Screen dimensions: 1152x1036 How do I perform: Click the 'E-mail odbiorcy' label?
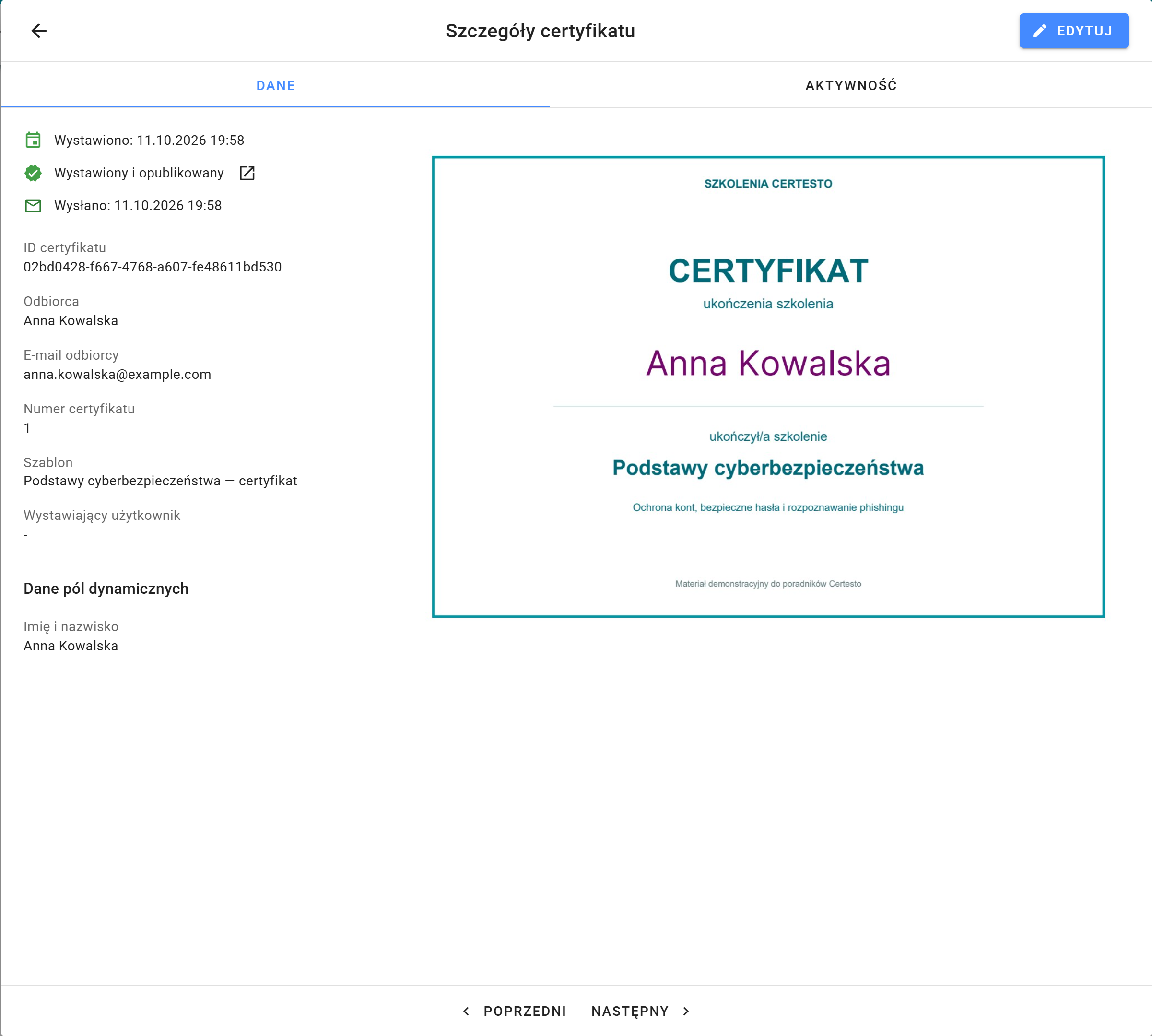coord(71,355)
